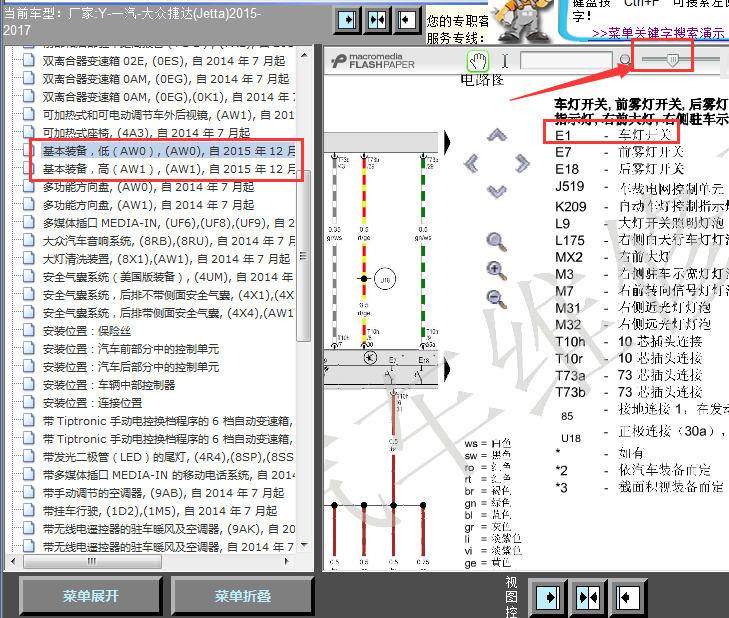729x618 pixels.
Task: Select the FlashPaper hand pan tool
Action: (478, 61)
